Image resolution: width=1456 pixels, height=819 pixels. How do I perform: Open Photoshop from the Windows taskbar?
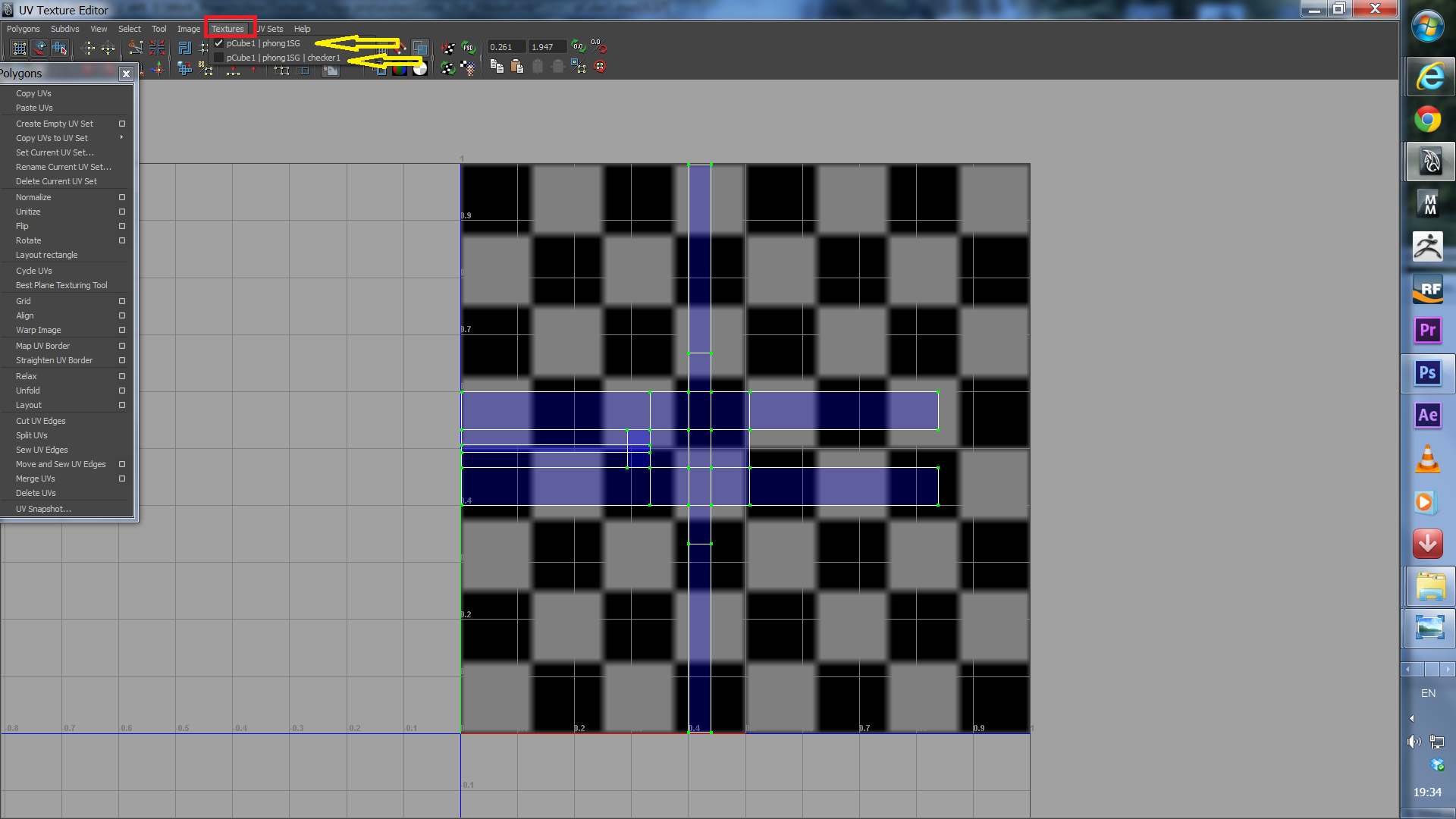[1427, 373]
